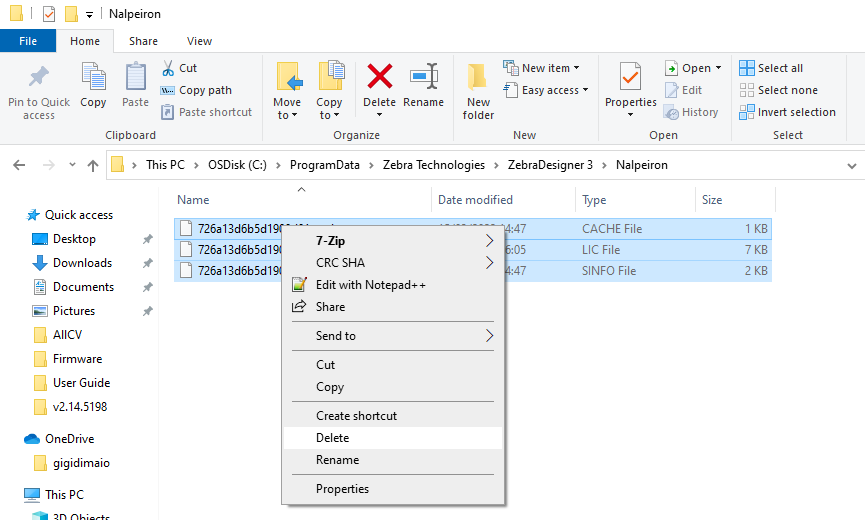Click Cut scissors in the ribbon

coord(179,68)
